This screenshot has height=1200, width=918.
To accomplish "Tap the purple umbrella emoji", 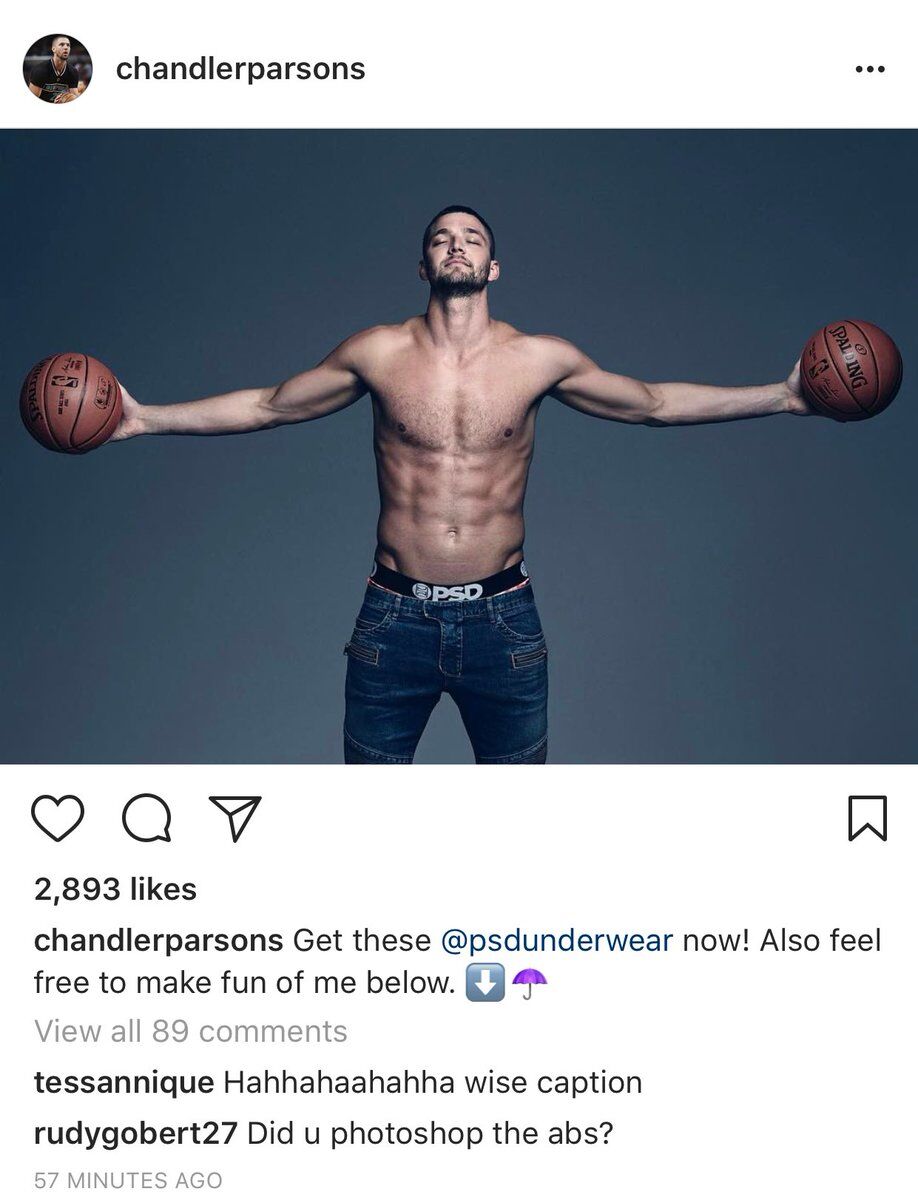I will [530, 984].
